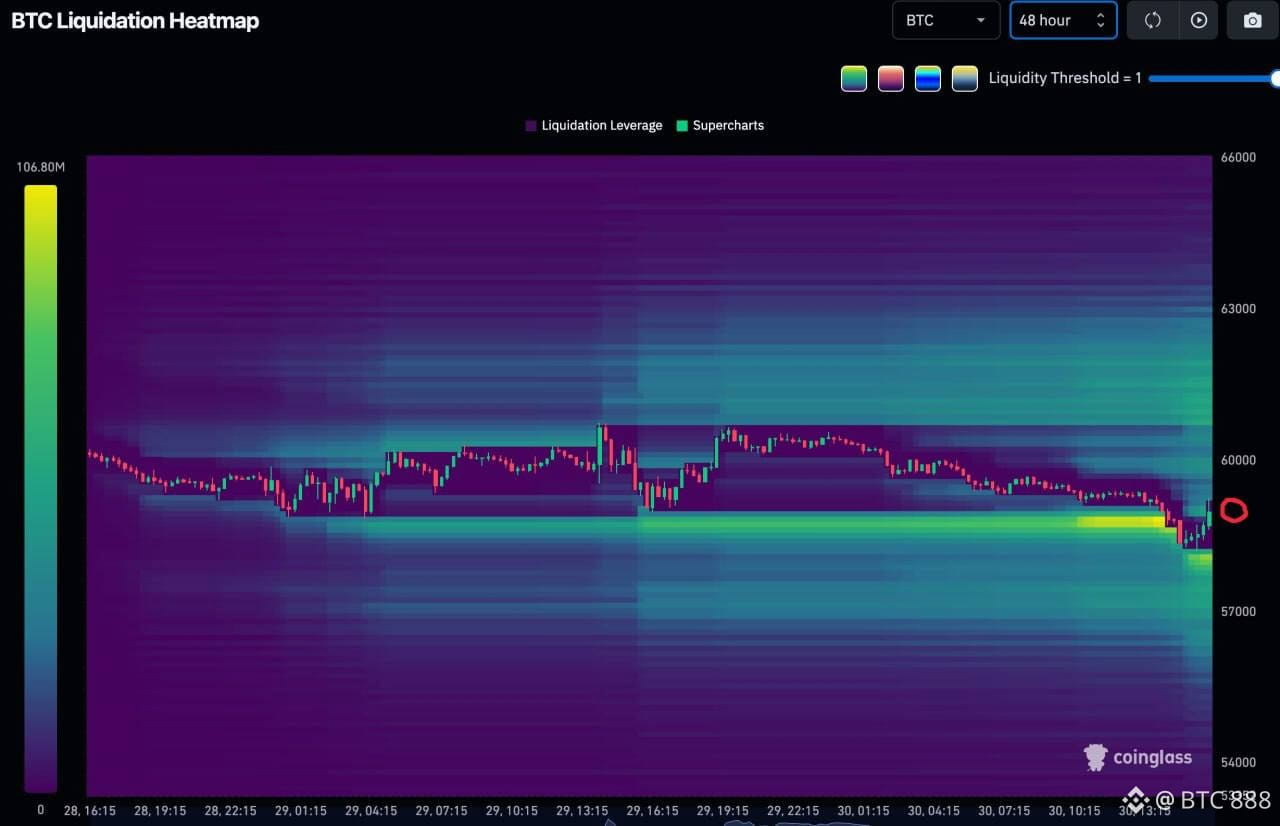Select the blue-yellow color scheme swatch
The width and height of the screenshot is (1280, 826).
928,78
